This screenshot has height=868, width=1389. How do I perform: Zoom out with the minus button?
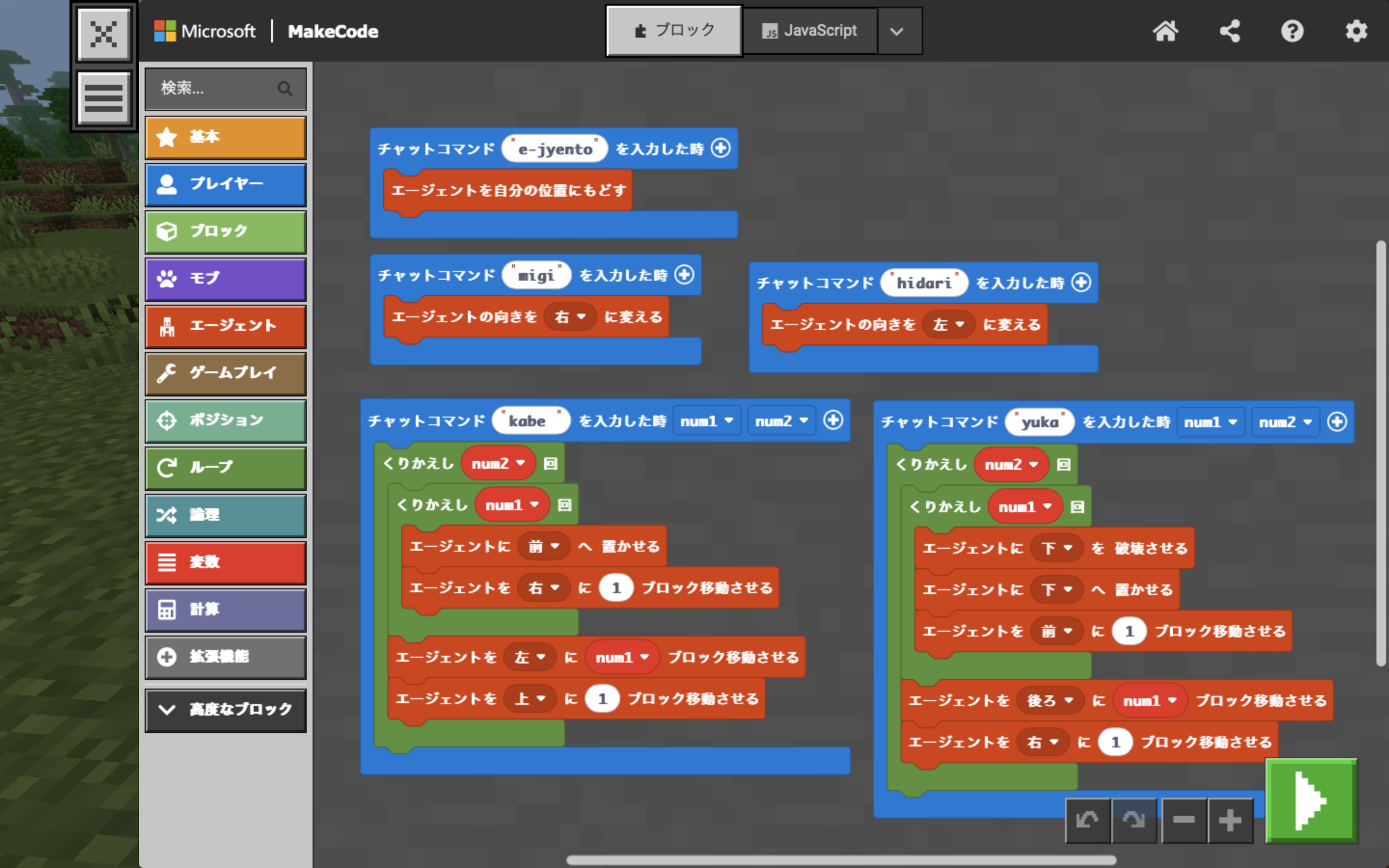point(1184,820)
